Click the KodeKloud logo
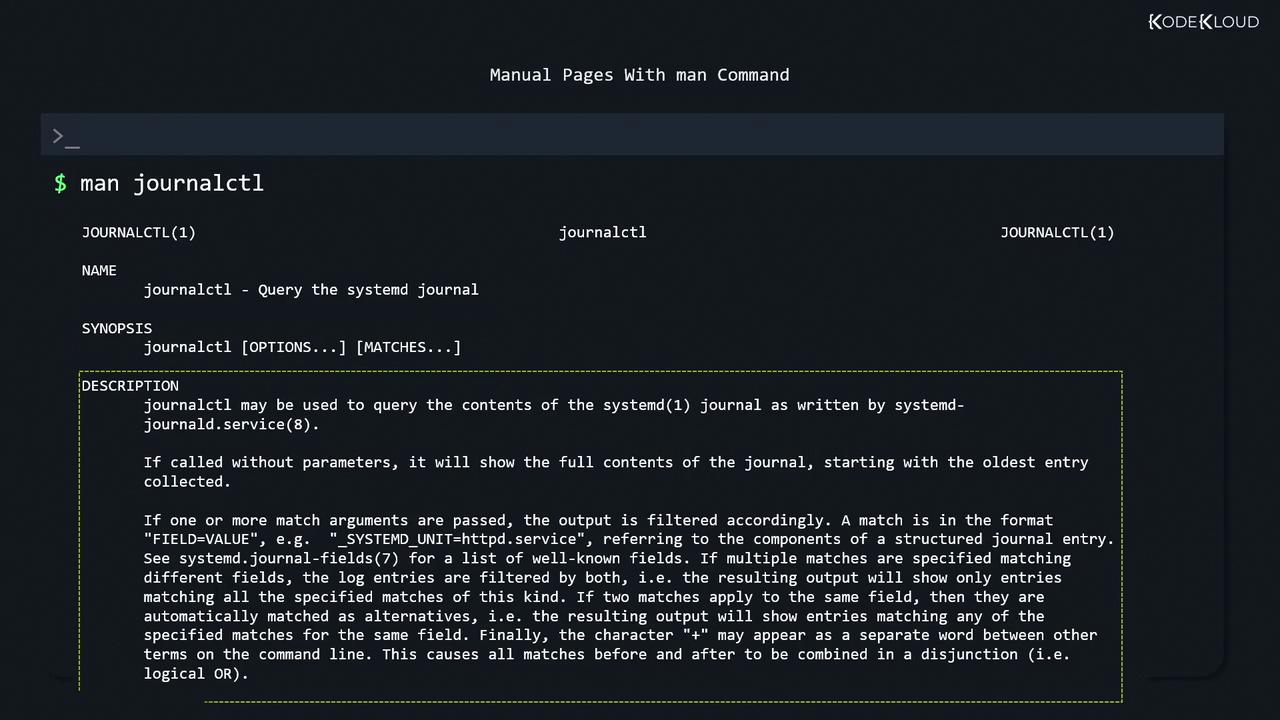This screenshot has width=1280, height=720. coord(1203,22)
